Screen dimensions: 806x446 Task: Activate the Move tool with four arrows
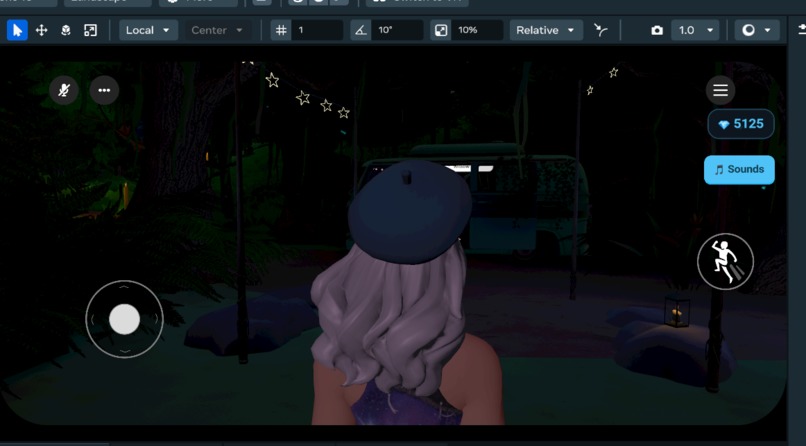coord(42,30)
